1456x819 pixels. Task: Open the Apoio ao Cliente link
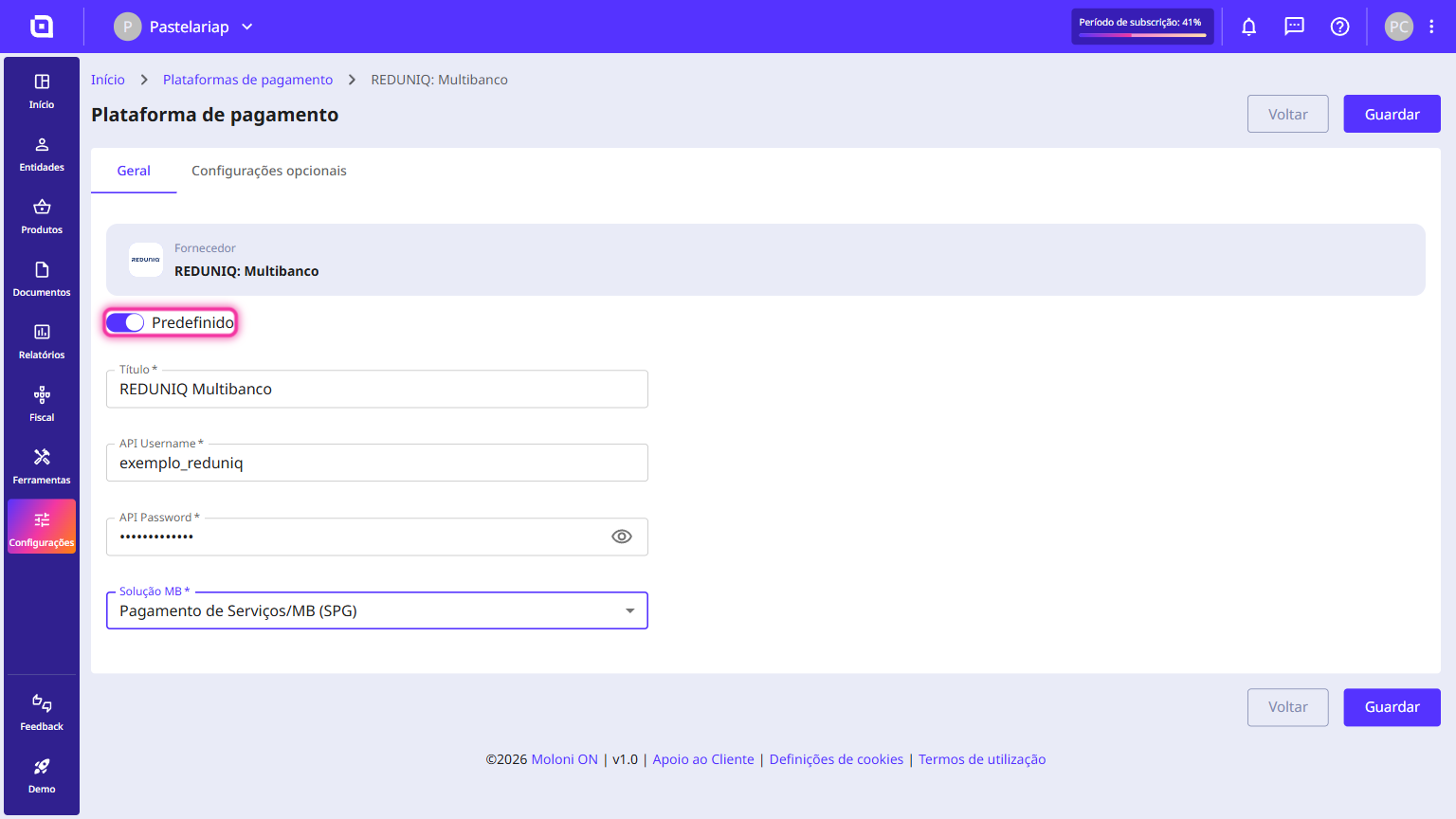[x=703, y=759]
